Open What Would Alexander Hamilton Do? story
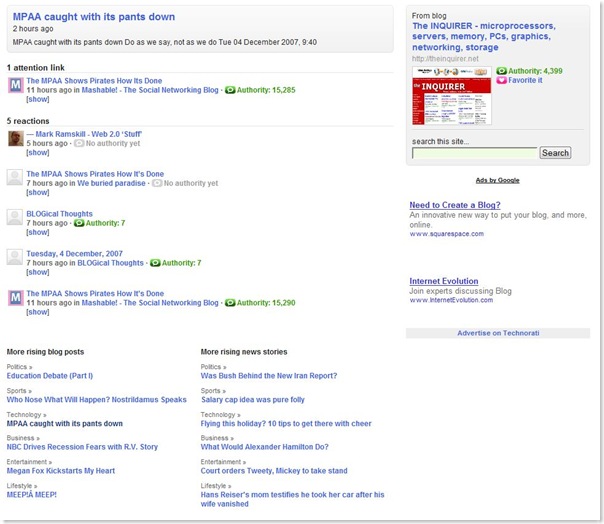 [x=264, y=447]
